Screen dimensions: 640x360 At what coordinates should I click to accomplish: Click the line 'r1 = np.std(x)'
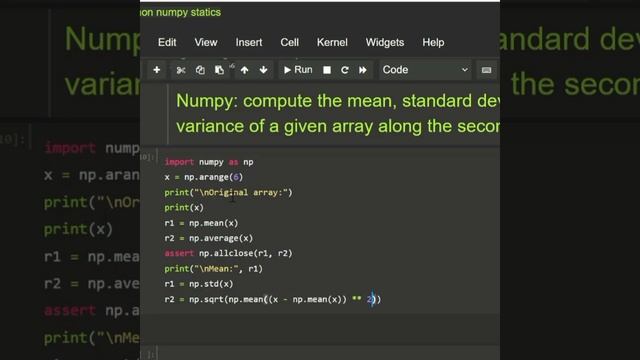199,284
